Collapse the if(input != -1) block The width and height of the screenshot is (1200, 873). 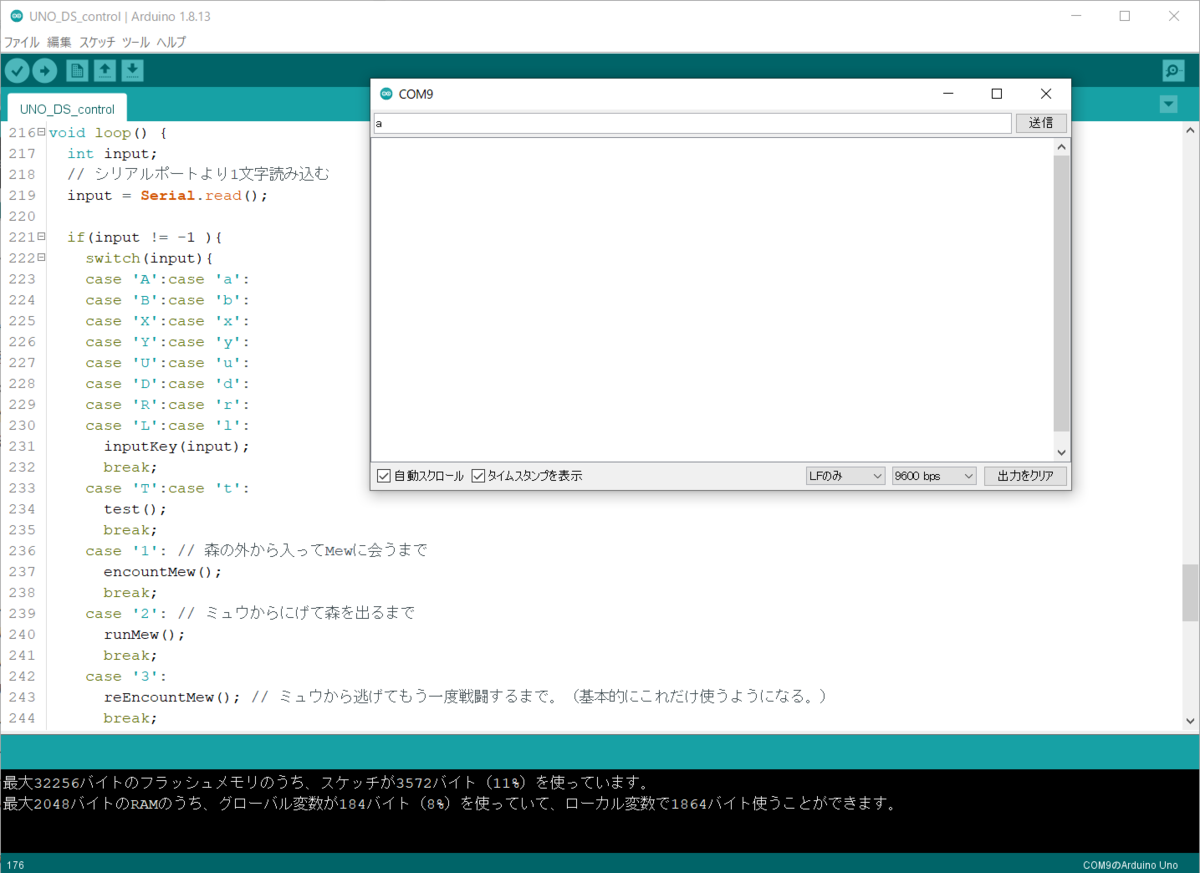click(x=41, y=237)
